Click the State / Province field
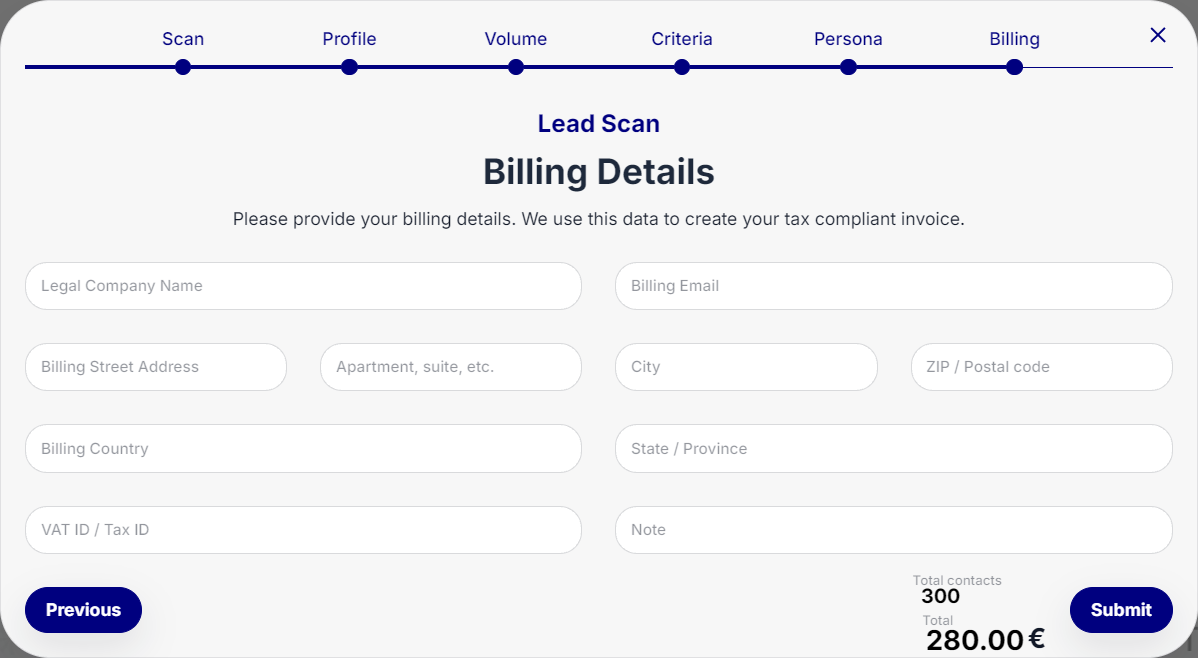 click(893, 449)
